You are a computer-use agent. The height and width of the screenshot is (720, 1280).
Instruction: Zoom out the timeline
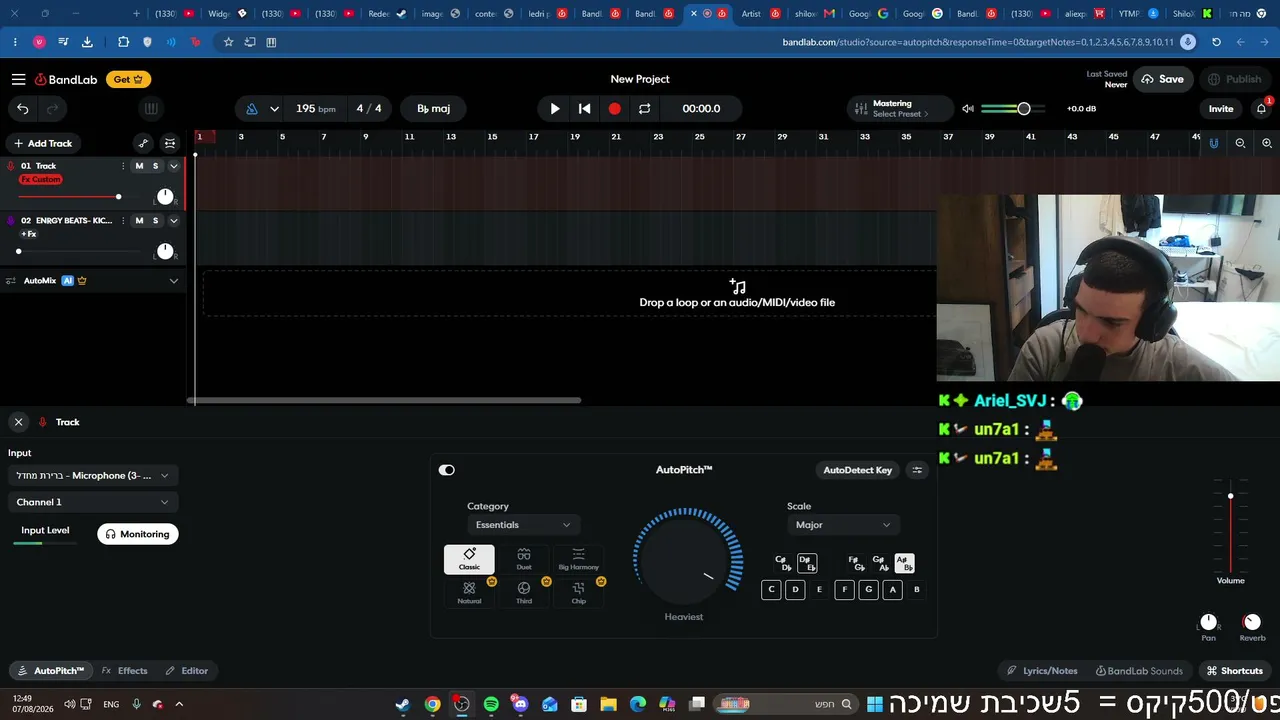click(1240, 143)
